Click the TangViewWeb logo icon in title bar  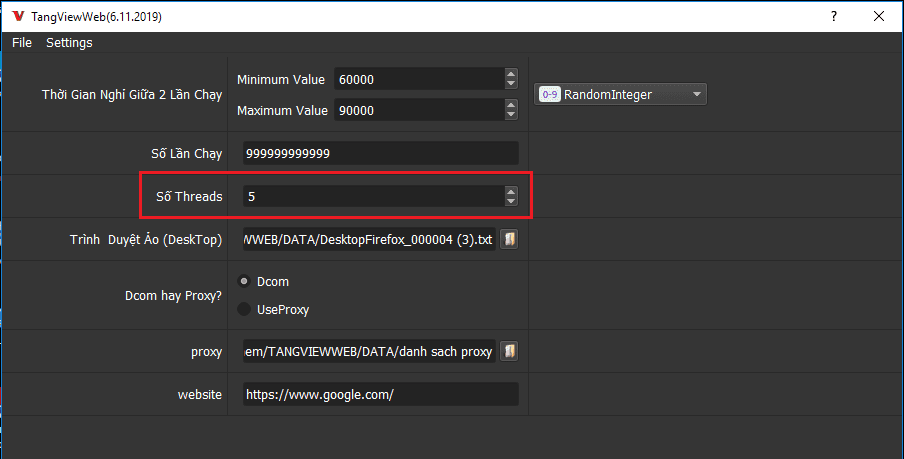16,17
